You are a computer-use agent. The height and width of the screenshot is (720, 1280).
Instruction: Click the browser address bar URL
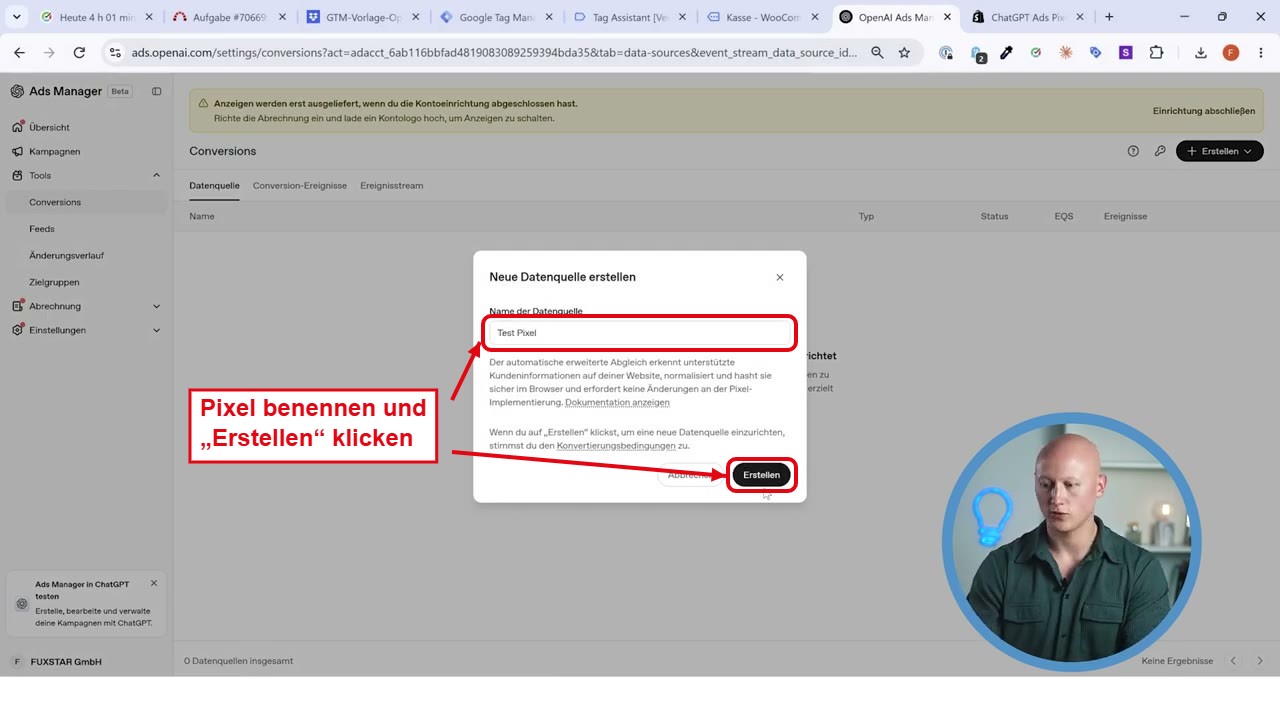click(495, 53)
